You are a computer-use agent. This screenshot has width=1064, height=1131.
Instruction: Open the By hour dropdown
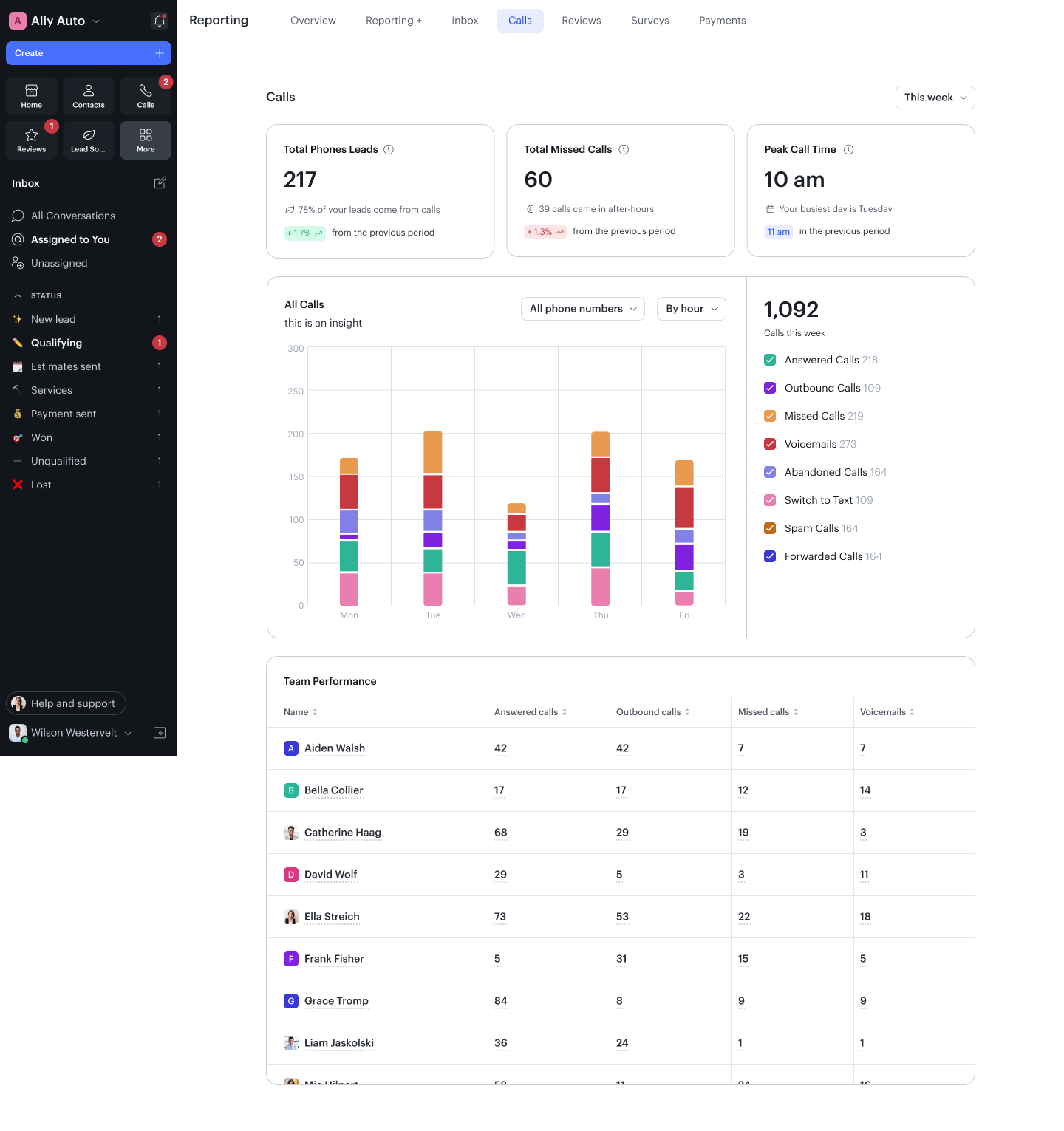click(691, 309)
